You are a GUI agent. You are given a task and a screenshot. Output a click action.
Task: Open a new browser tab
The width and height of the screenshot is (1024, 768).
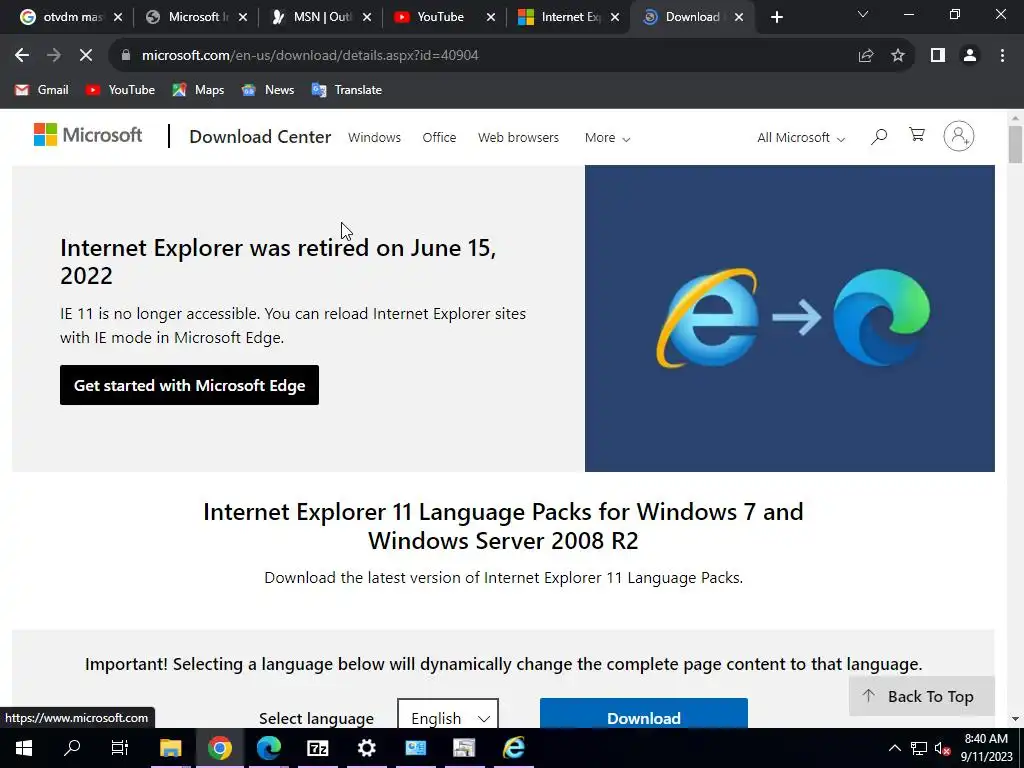pyautogui.click(x=776, y=17)
